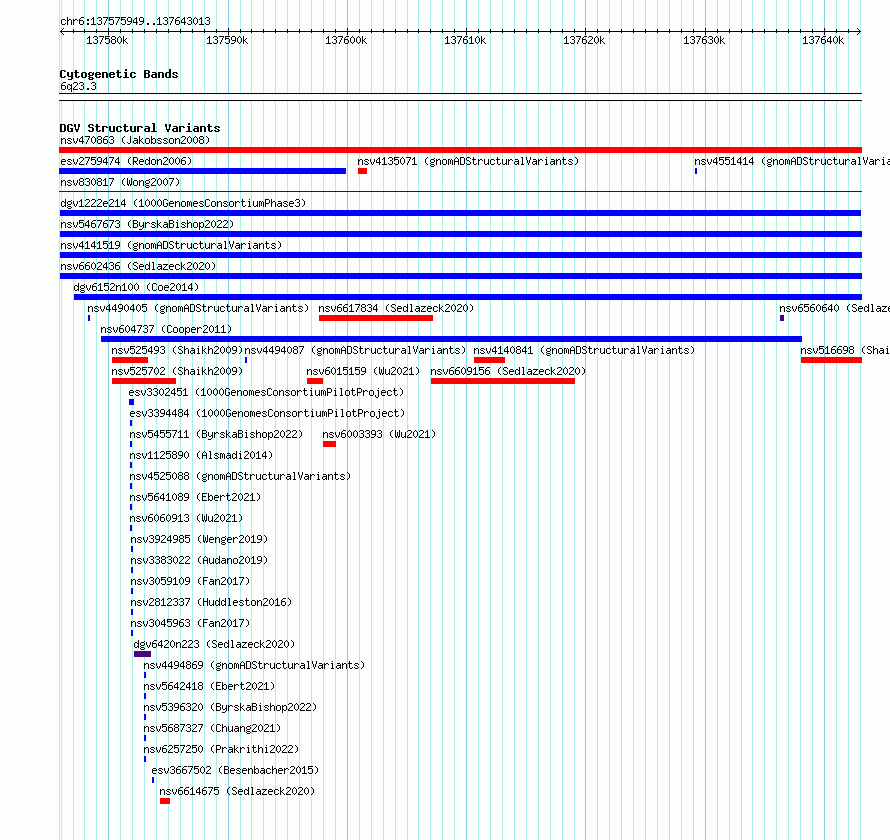The width and height of the screenshot is (890, 840).
Task: Click nsv525702 (Shaikh2009) label
Action: (177, 371)
